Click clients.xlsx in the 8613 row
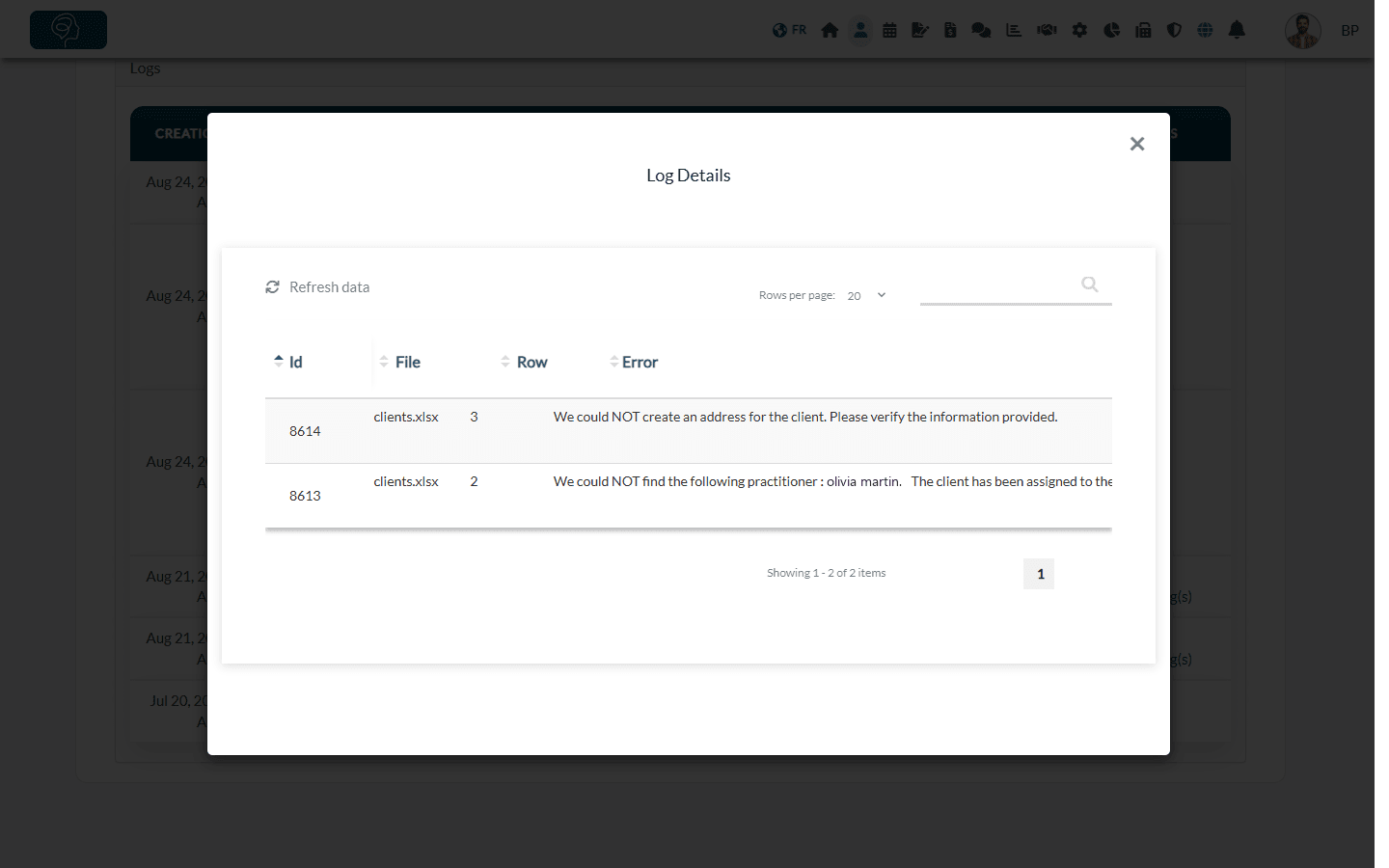 (406, 481)
